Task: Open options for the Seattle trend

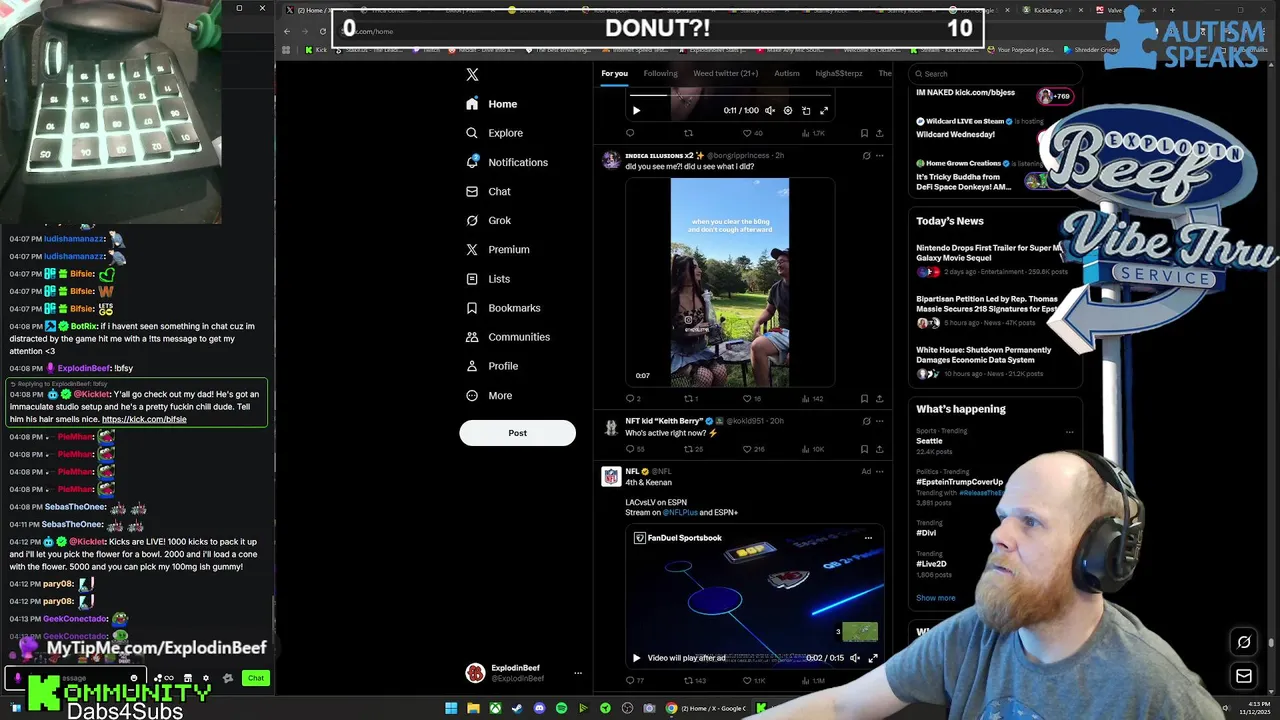Action: coord(1069,432)
